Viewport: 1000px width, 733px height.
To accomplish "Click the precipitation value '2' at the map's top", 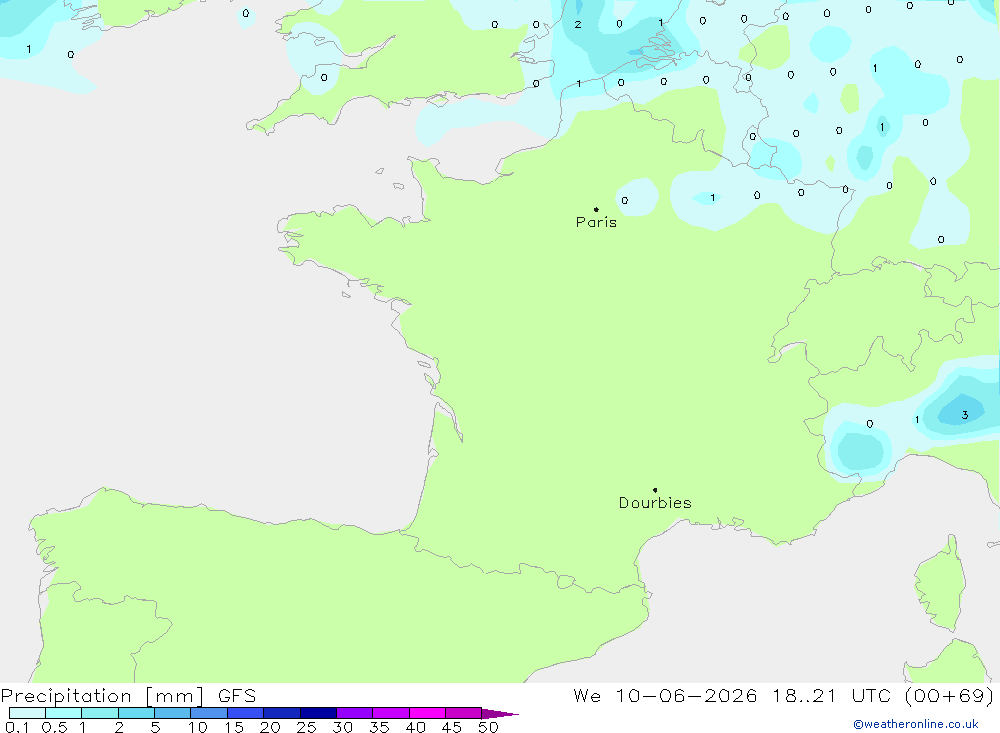I will point(578,24).
